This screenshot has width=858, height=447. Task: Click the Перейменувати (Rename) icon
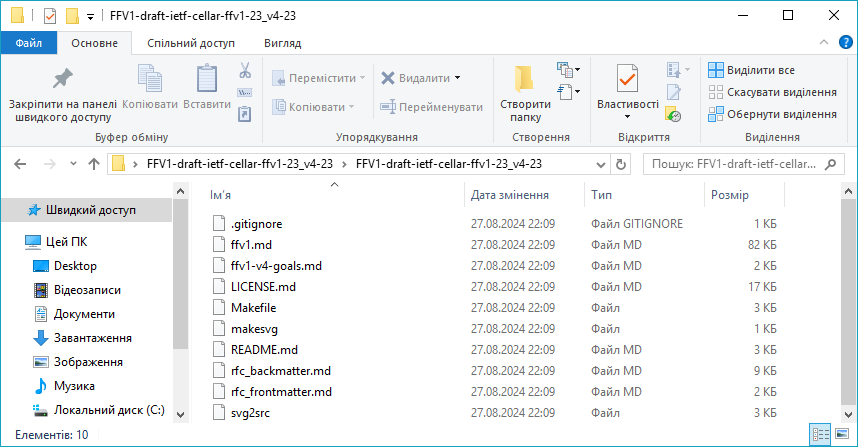coord(388,106)
